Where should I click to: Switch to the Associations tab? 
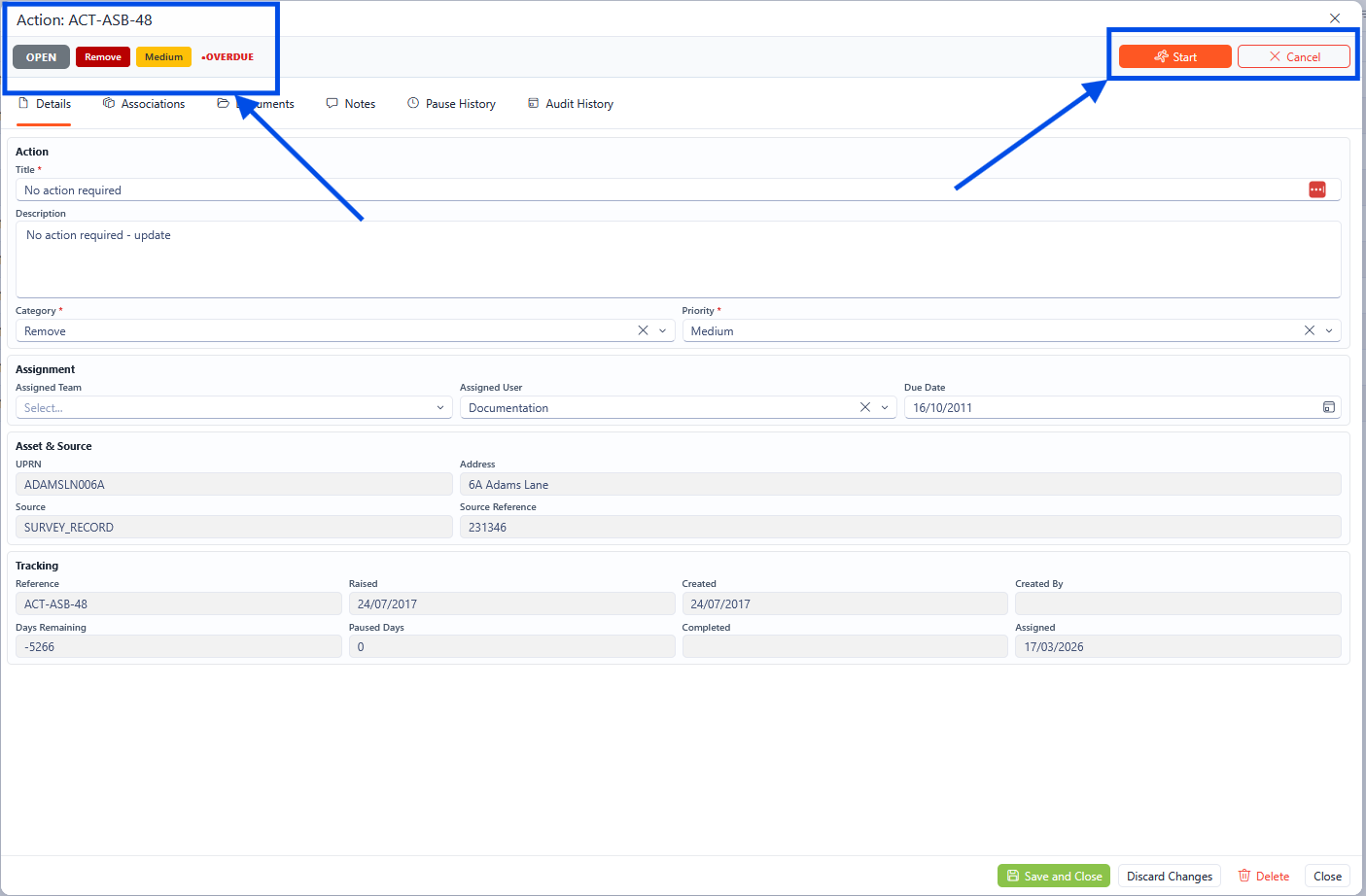point(144,104)
